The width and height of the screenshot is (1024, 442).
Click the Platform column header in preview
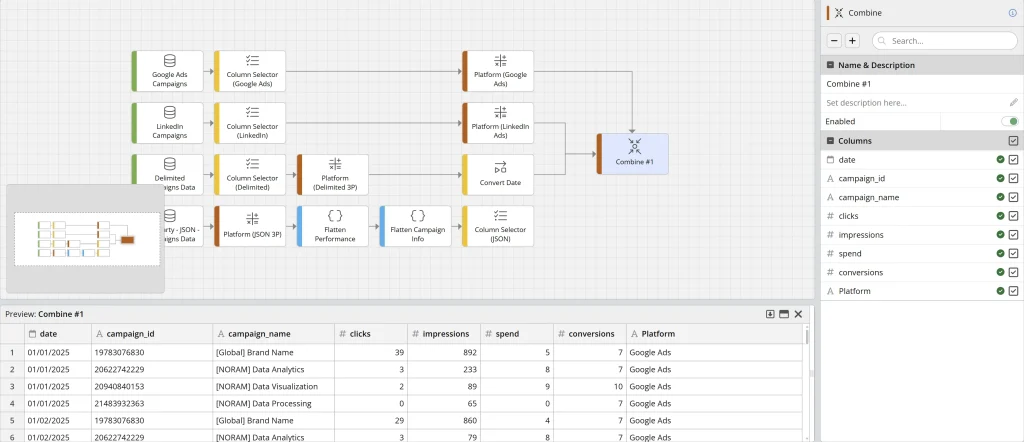tap(714, 334)
